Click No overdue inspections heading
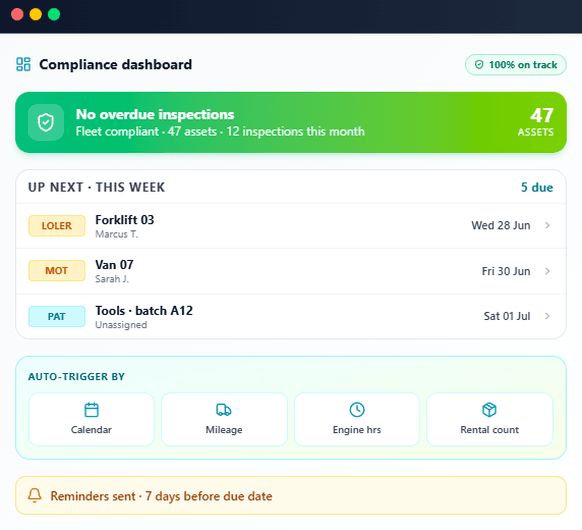 pyautogui.click(x=155, y=114)
